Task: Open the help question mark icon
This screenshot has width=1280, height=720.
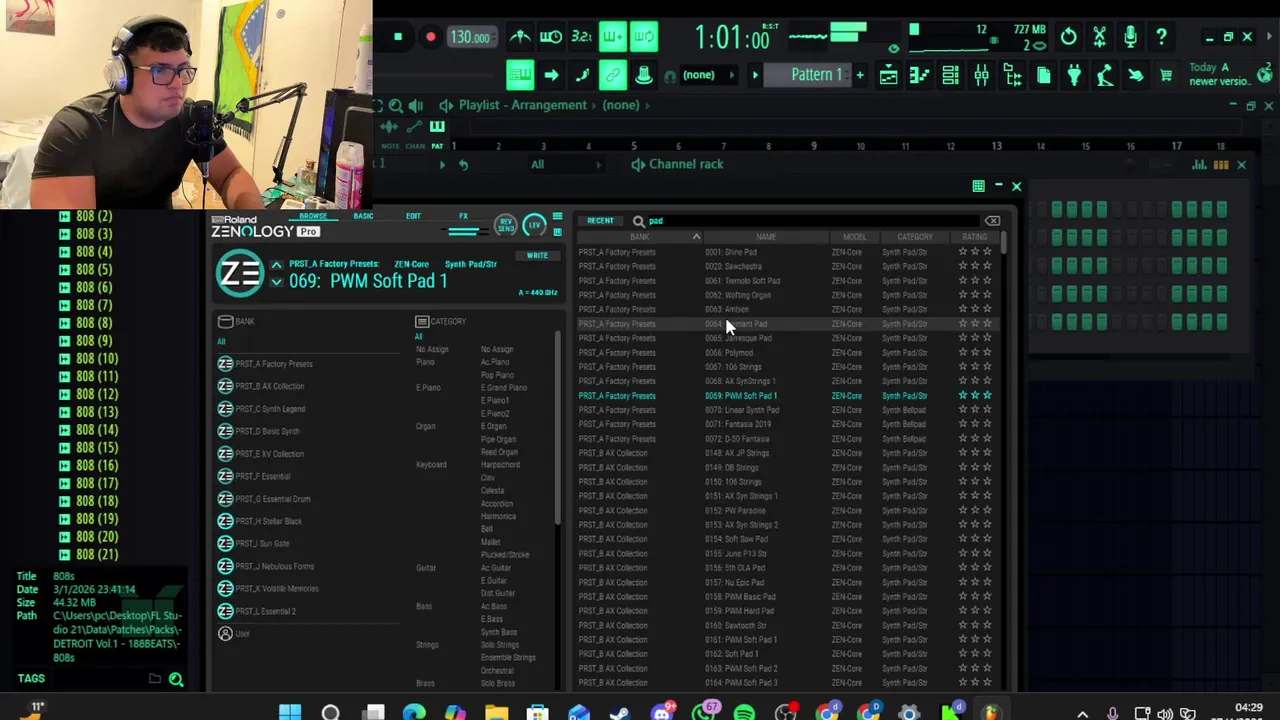Action: pos(1162,37)
